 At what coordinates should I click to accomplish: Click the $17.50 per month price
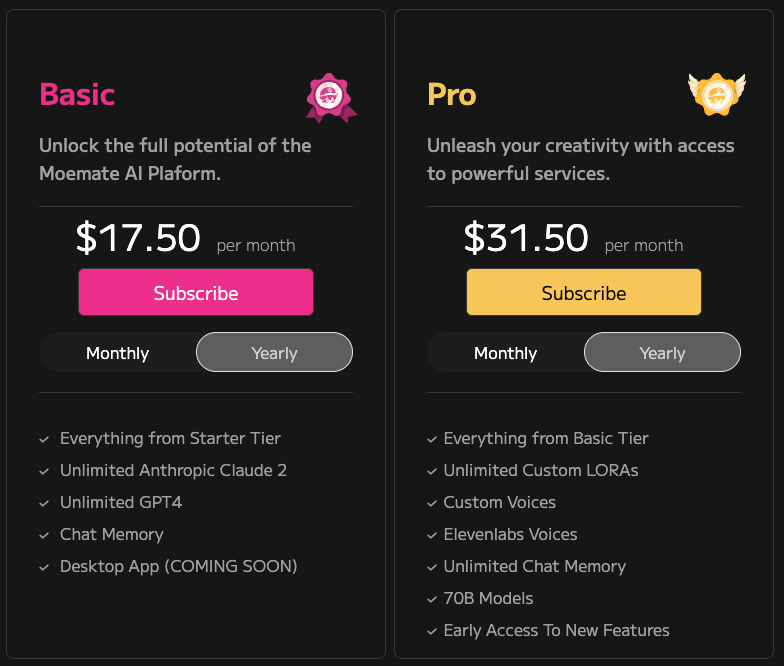[x=139, y=239]
